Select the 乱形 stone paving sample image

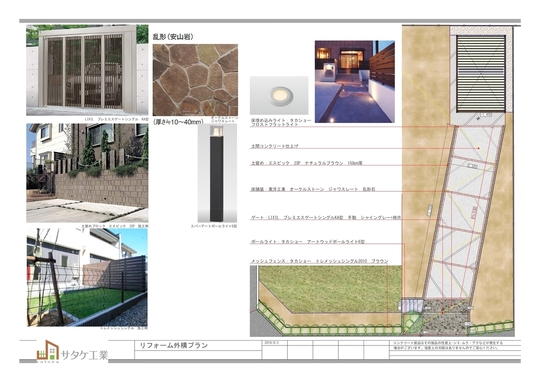coord(195,80)
